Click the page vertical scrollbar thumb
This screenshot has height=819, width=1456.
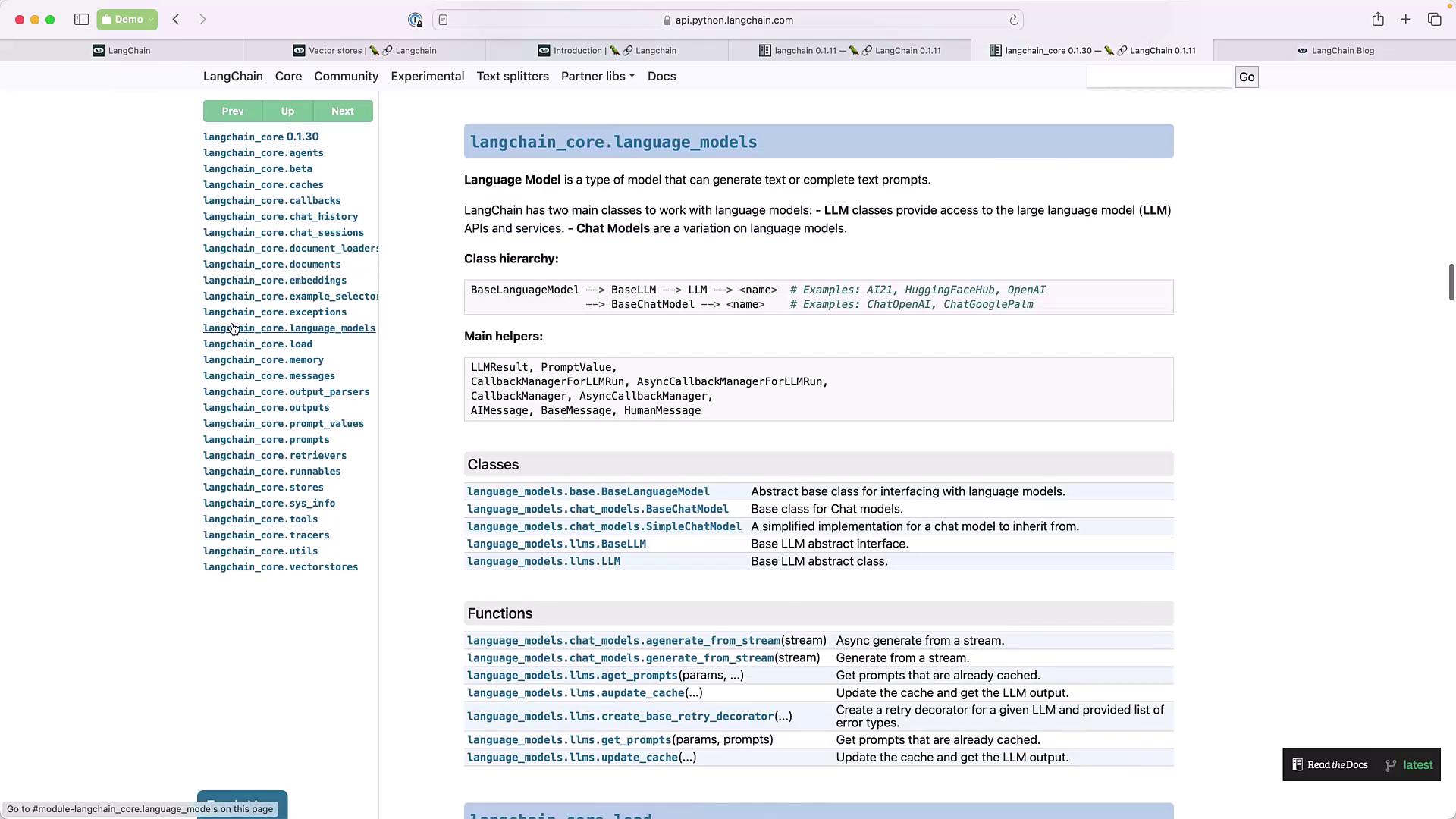[1451, 282]
